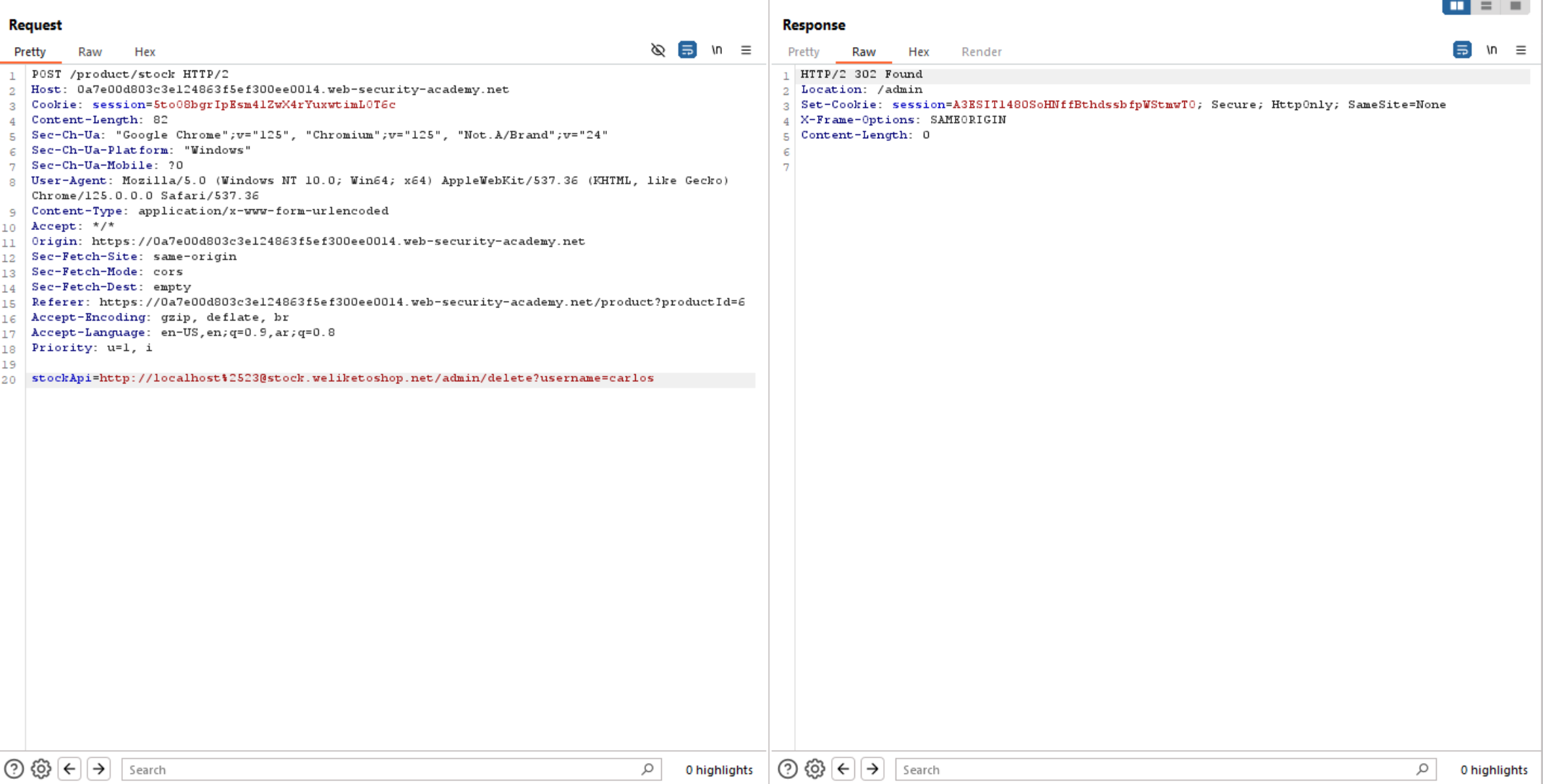The image size is (1543, 784).
Task: Go to next Response search match
Action: point(873,769)
